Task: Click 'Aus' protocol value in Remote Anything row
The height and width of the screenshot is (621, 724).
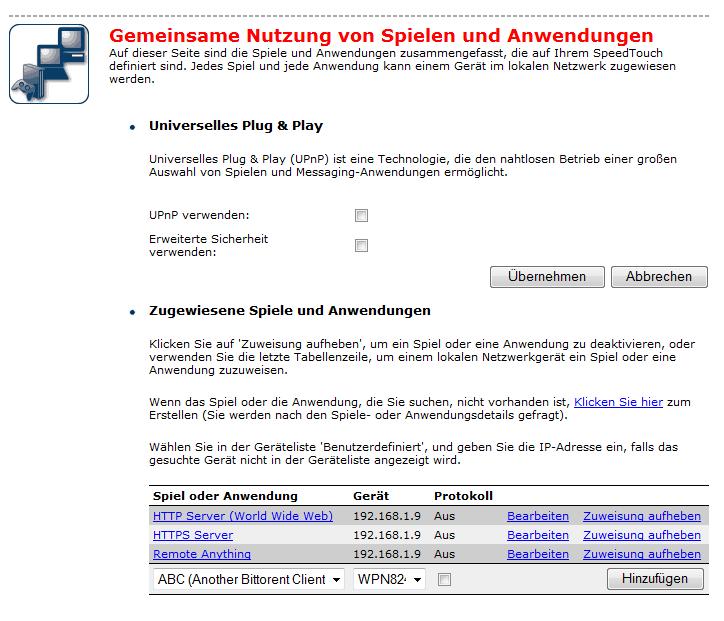Action: [x=444, y=554]
